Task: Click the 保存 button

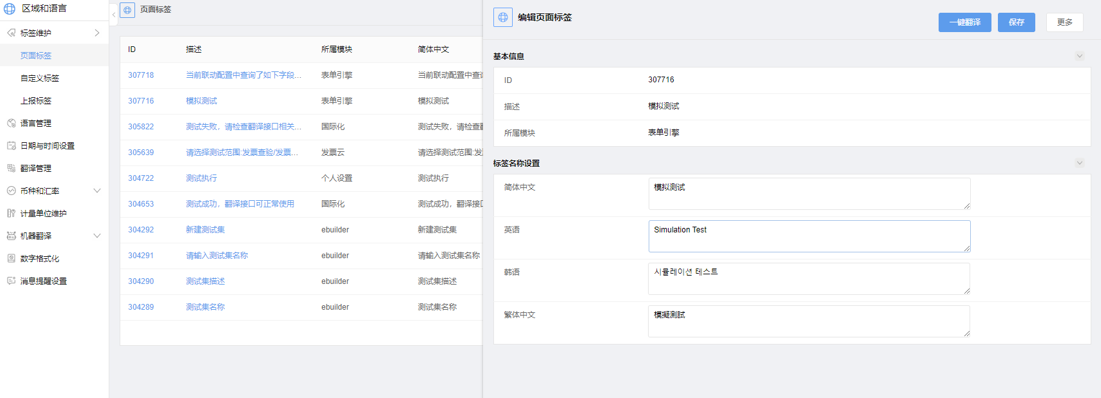Action: click(1016, 22)
